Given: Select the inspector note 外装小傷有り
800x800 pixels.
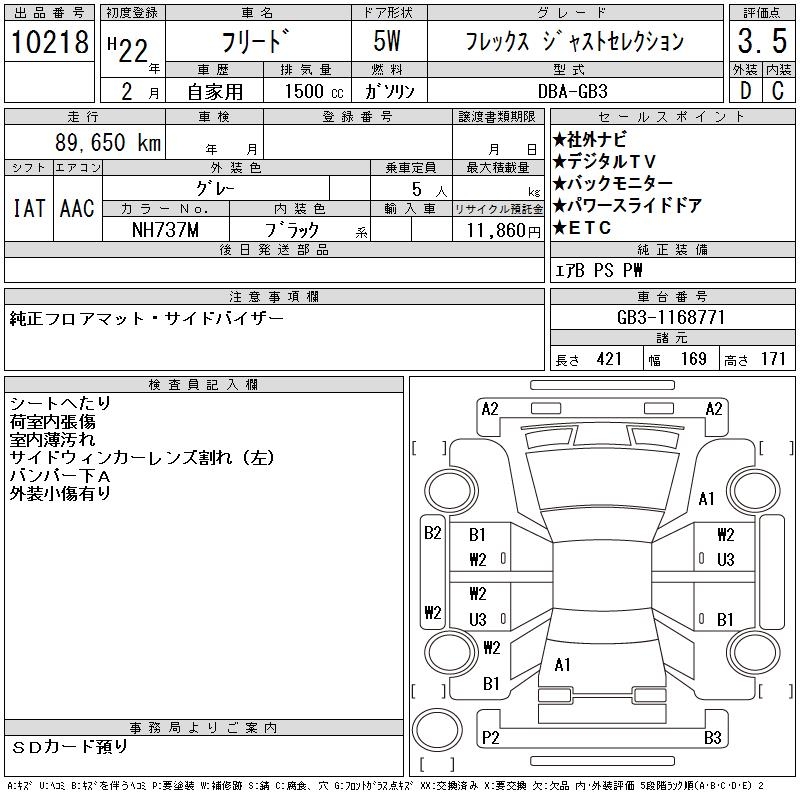Looking at the screenshot, I should coord(60,493).
